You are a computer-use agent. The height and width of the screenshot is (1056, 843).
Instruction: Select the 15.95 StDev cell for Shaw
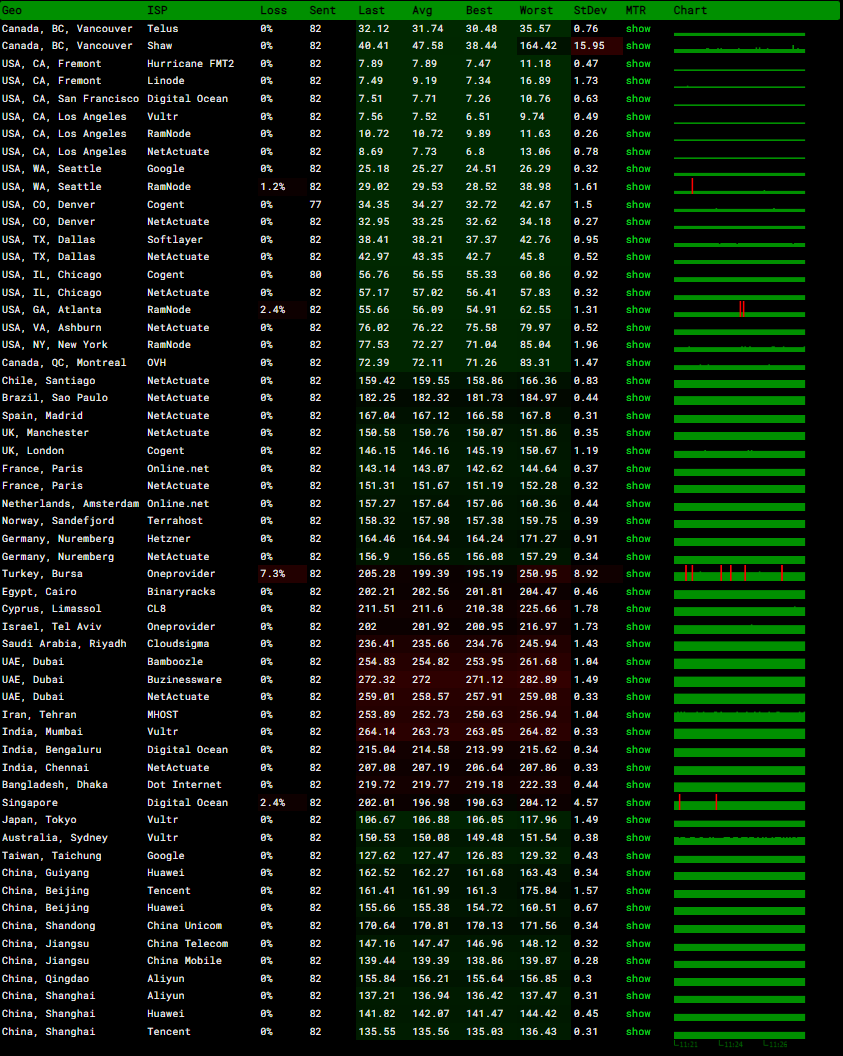click(x=588, y=46)
